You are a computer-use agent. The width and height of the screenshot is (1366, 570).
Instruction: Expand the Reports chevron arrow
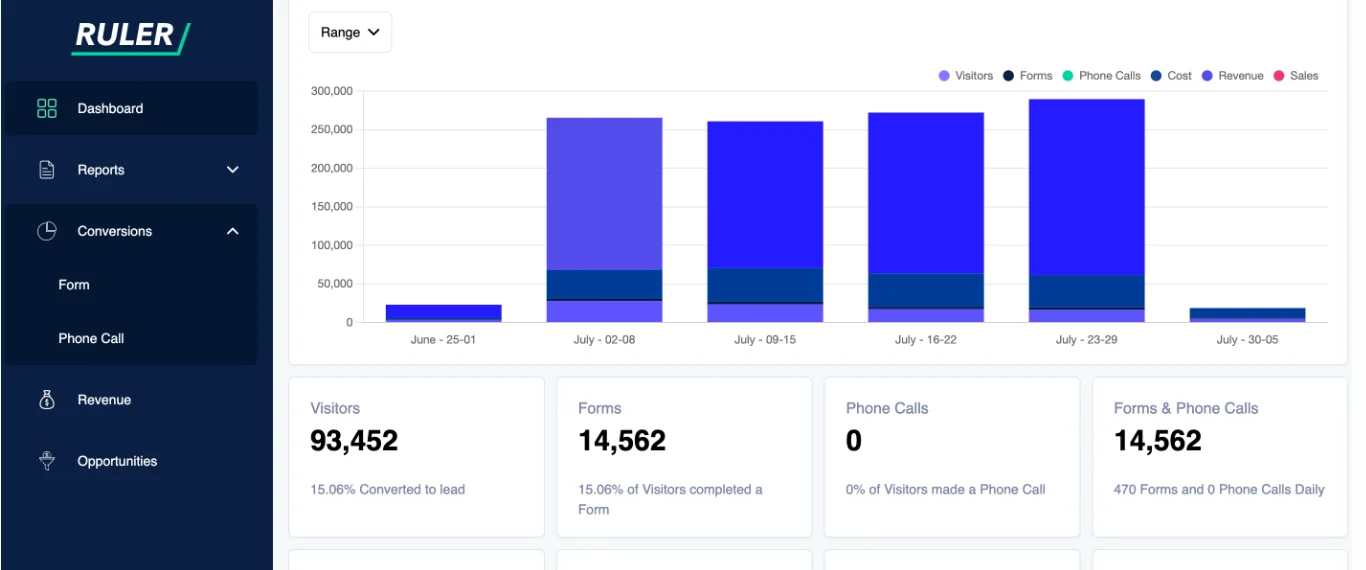click(x=233, y=170)
